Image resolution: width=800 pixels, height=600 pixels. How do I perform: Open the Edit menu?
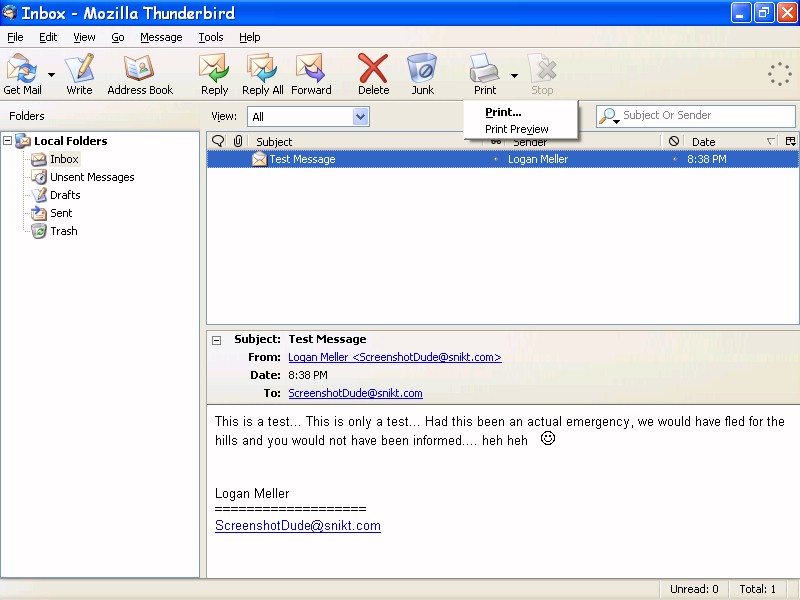click(x=48, y=37)
